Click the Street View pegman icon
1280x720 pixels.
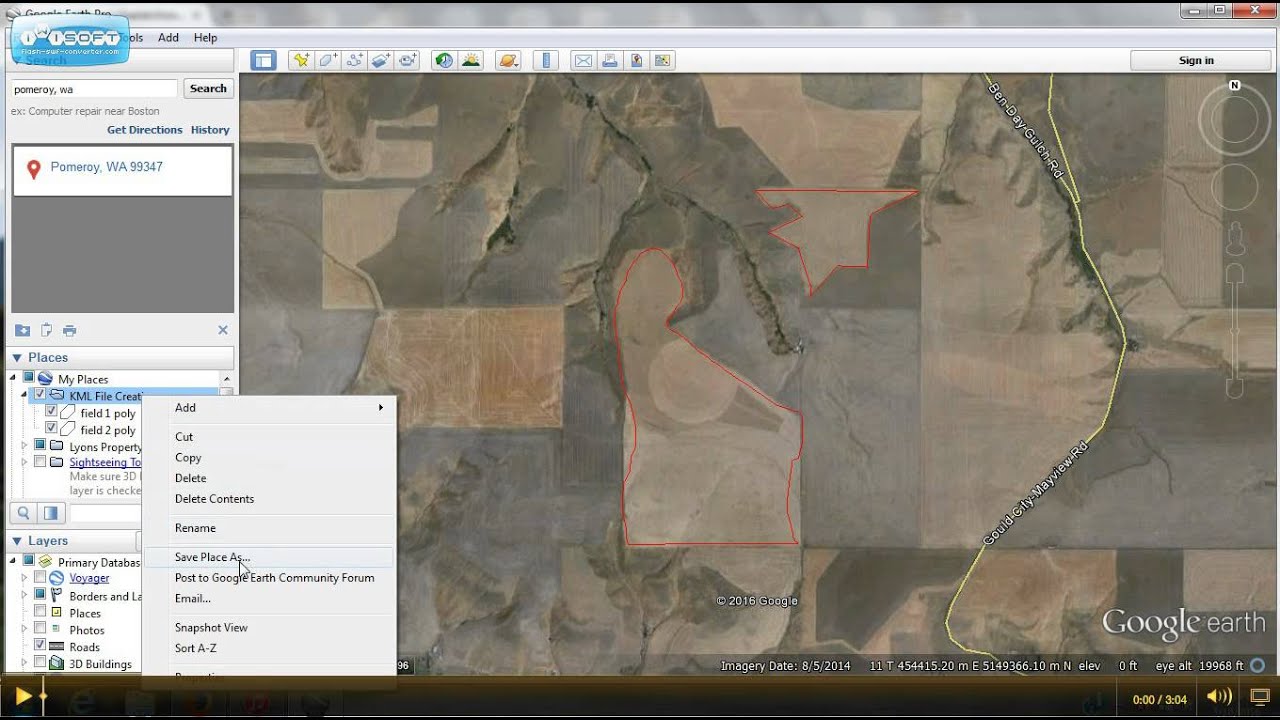point(1235,239)
